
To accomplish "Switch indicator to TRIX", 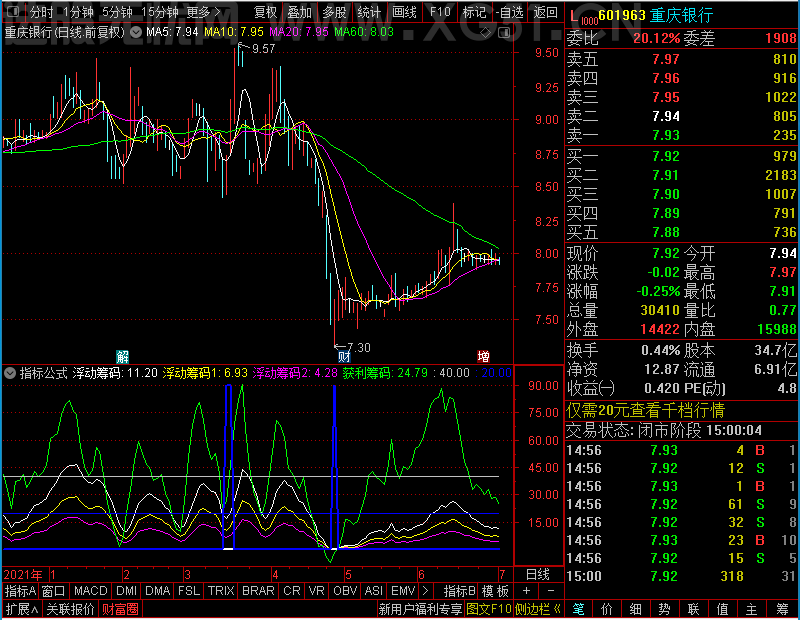I will click(221, 591).
